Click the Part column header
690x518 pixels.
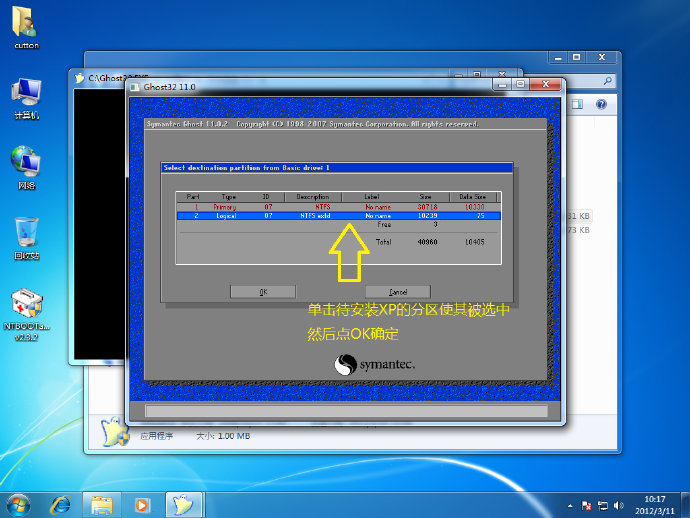click(192, 197)
